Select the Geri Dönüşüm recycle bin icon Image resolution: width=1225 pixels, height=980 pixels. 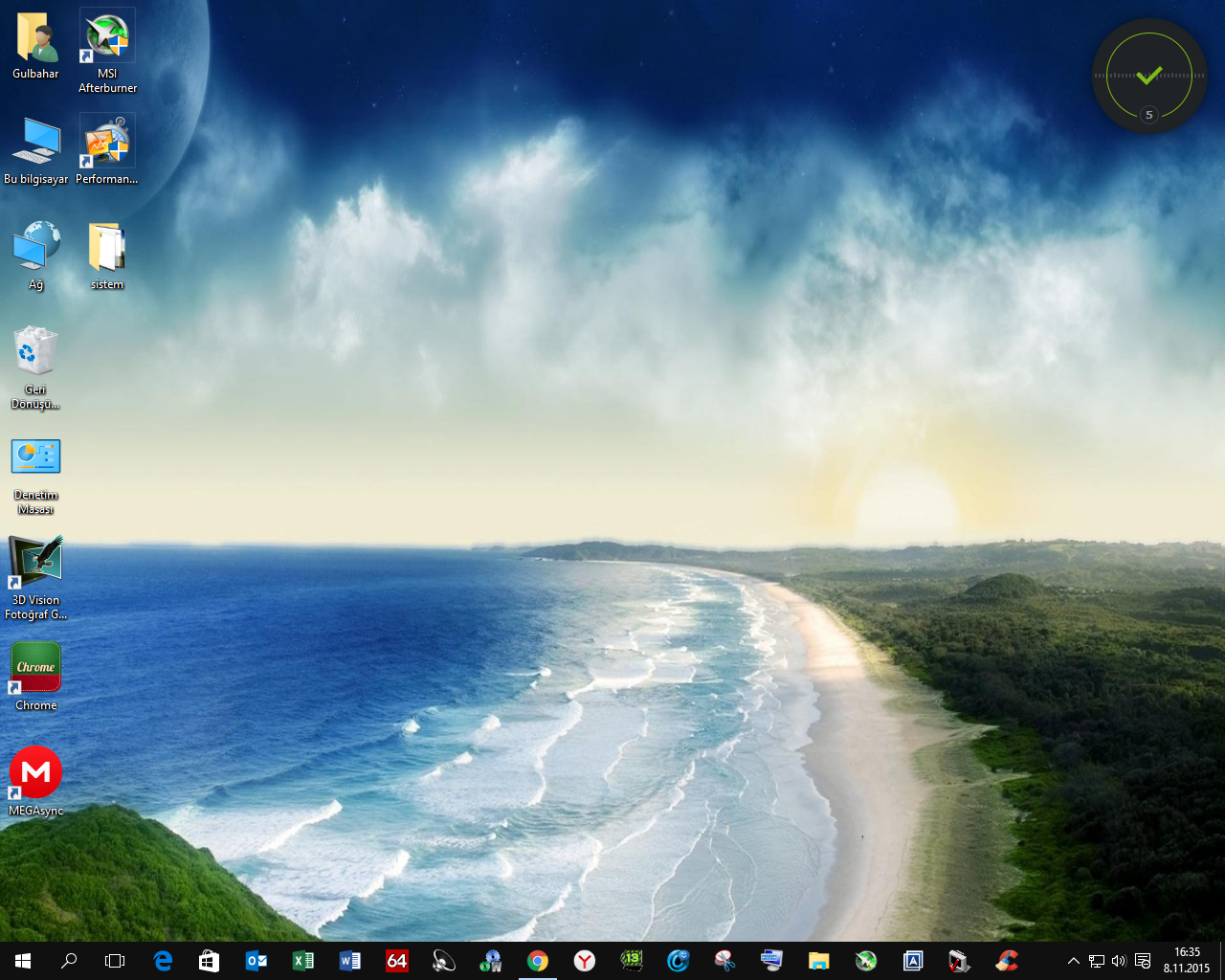(x=35, y=367)
